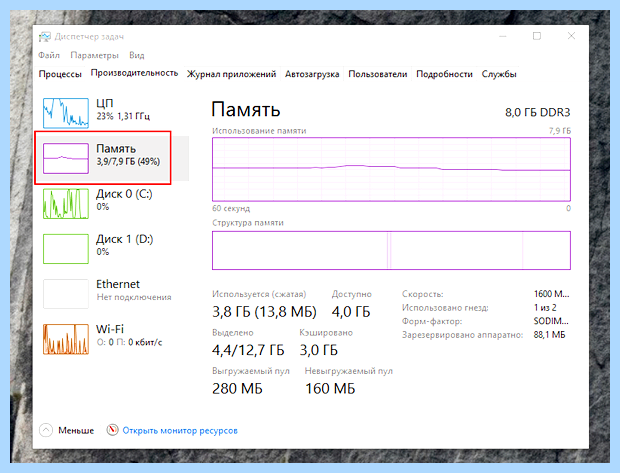620x473 pixels.
Task: Select Диск 0 (C:) graph thumbnail
Action: 66,204
